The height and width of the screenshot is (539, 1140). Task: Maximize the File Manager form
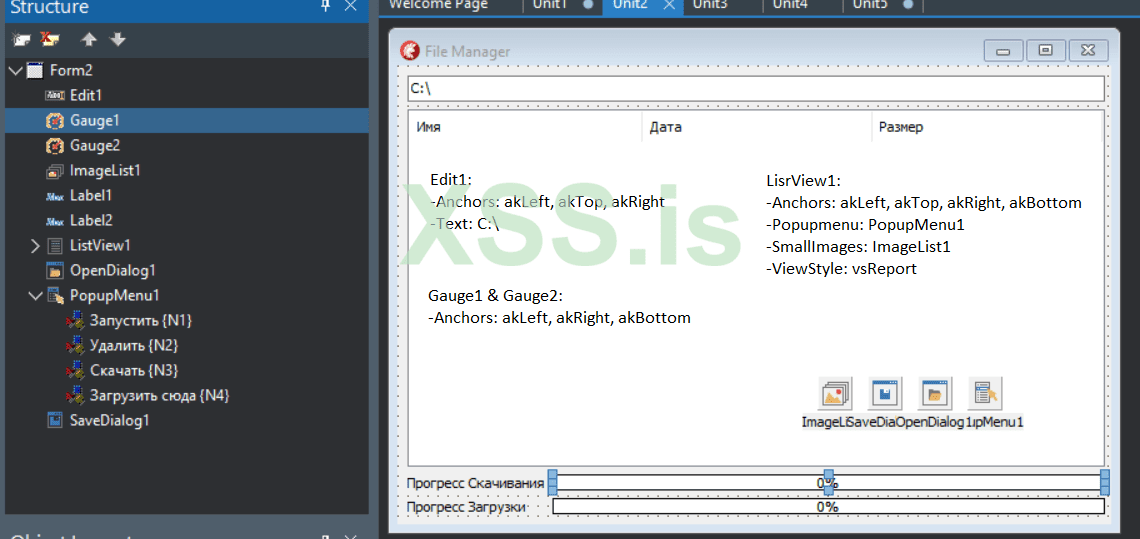point(1046,50)
